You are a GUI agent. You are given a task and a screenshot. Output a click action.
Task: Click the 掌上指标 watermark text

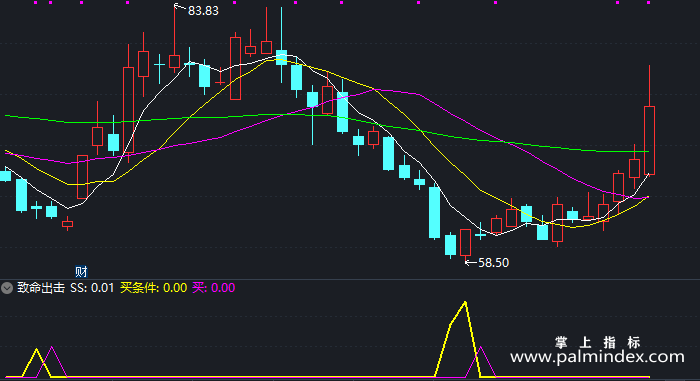click(598, 343)
